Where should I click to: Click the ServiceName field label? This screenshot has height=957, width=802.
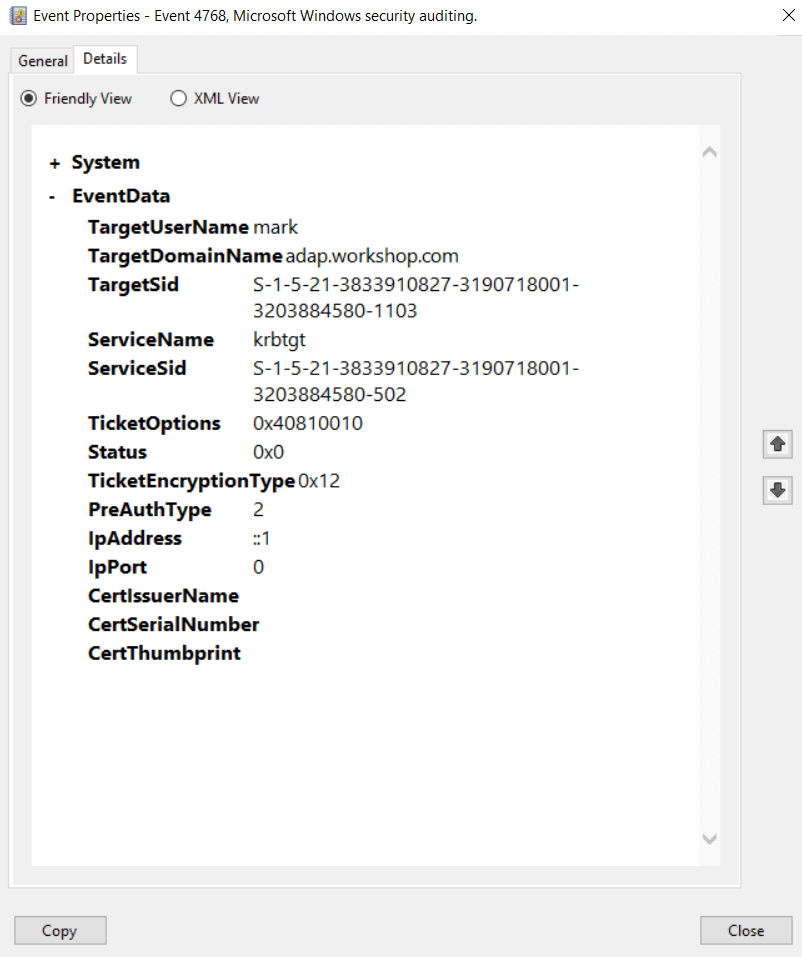pyautogui.click(x=151, y=339)
